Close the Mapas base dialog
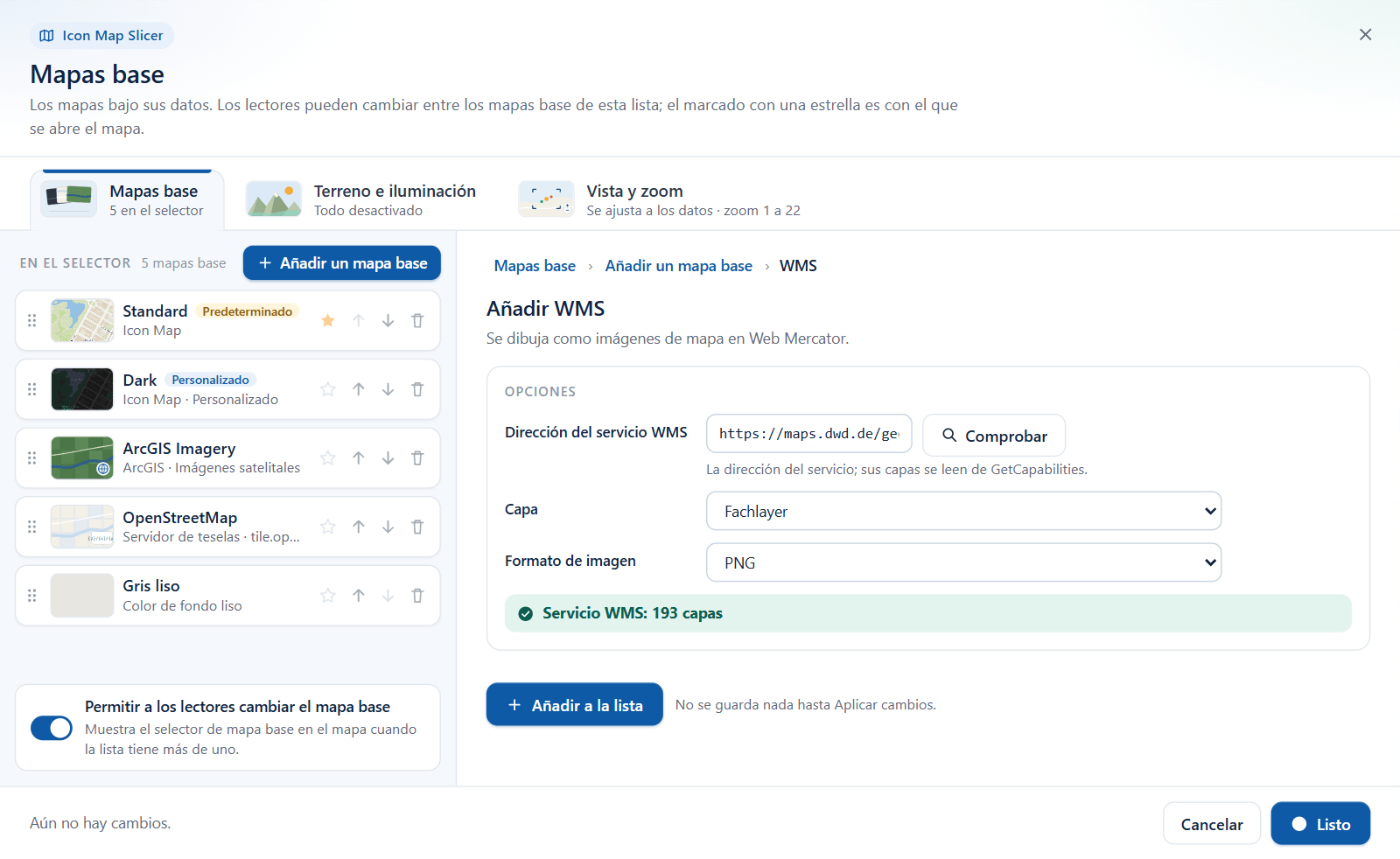 click(x=1365, y=35)
